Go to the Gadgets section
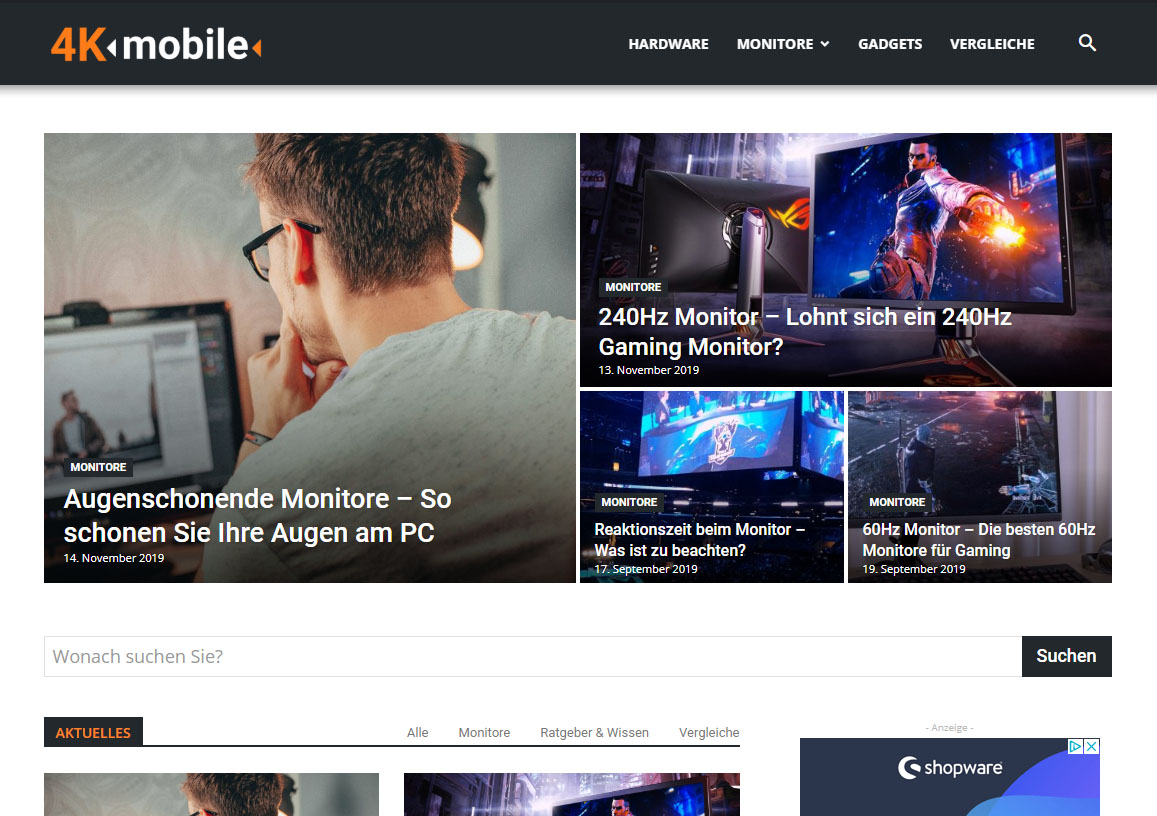This screenshot has height=816, width=1157. coord(890,44)
